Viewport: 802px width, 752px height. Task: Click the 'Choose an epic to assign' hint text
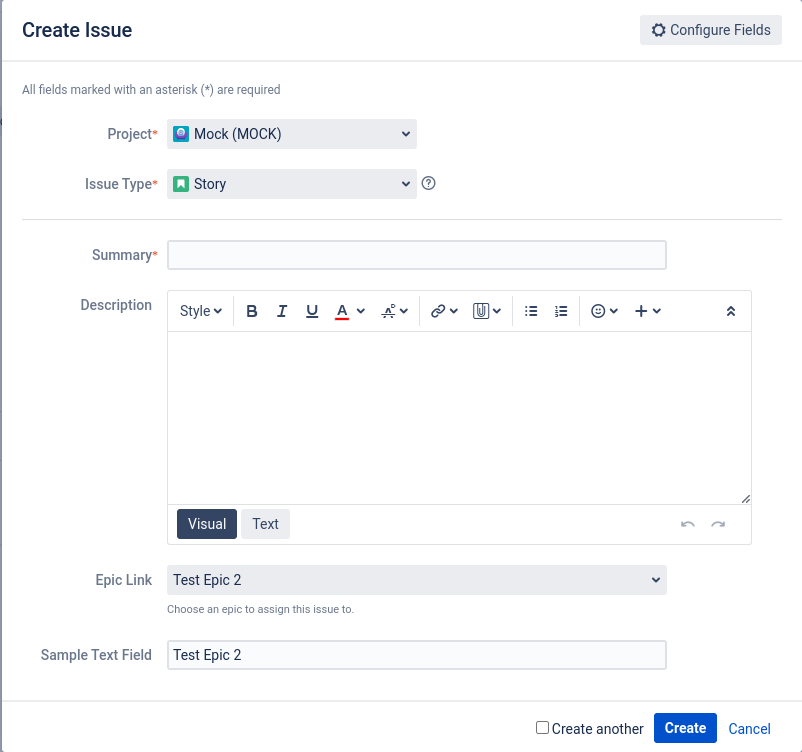click(260, 609)
